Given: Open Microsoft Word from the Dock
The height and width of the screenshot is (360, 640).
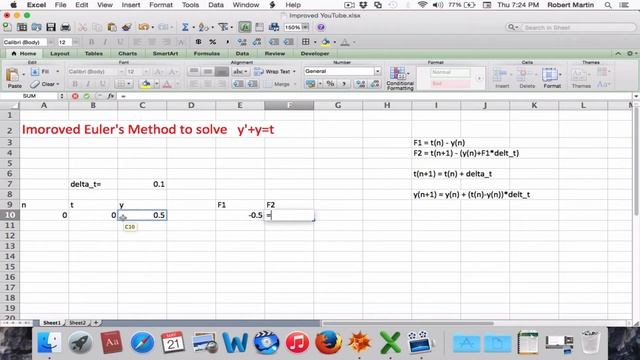Looking at the screenshot, I should (235, 342).
